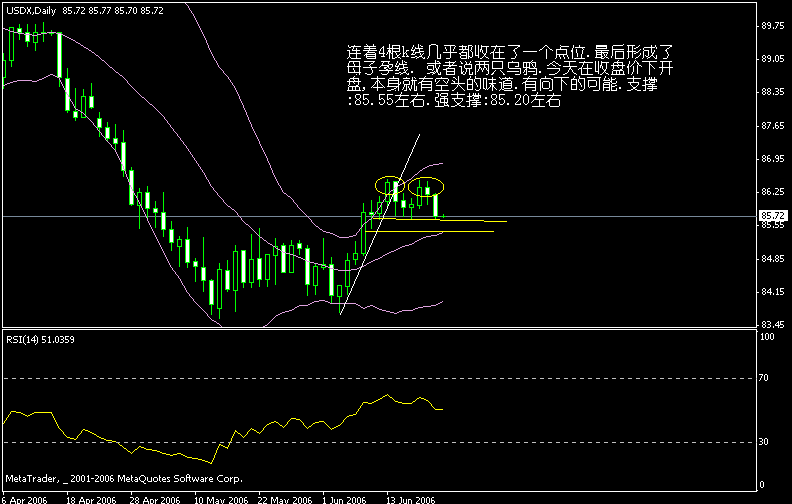
Task: Click the RSI scale value 0
Action: tap(762, 485)
